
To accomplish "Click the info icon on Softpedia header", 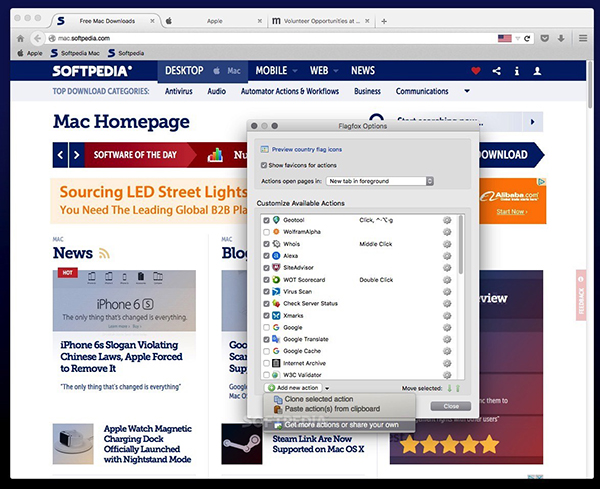I will coord(517,71).
